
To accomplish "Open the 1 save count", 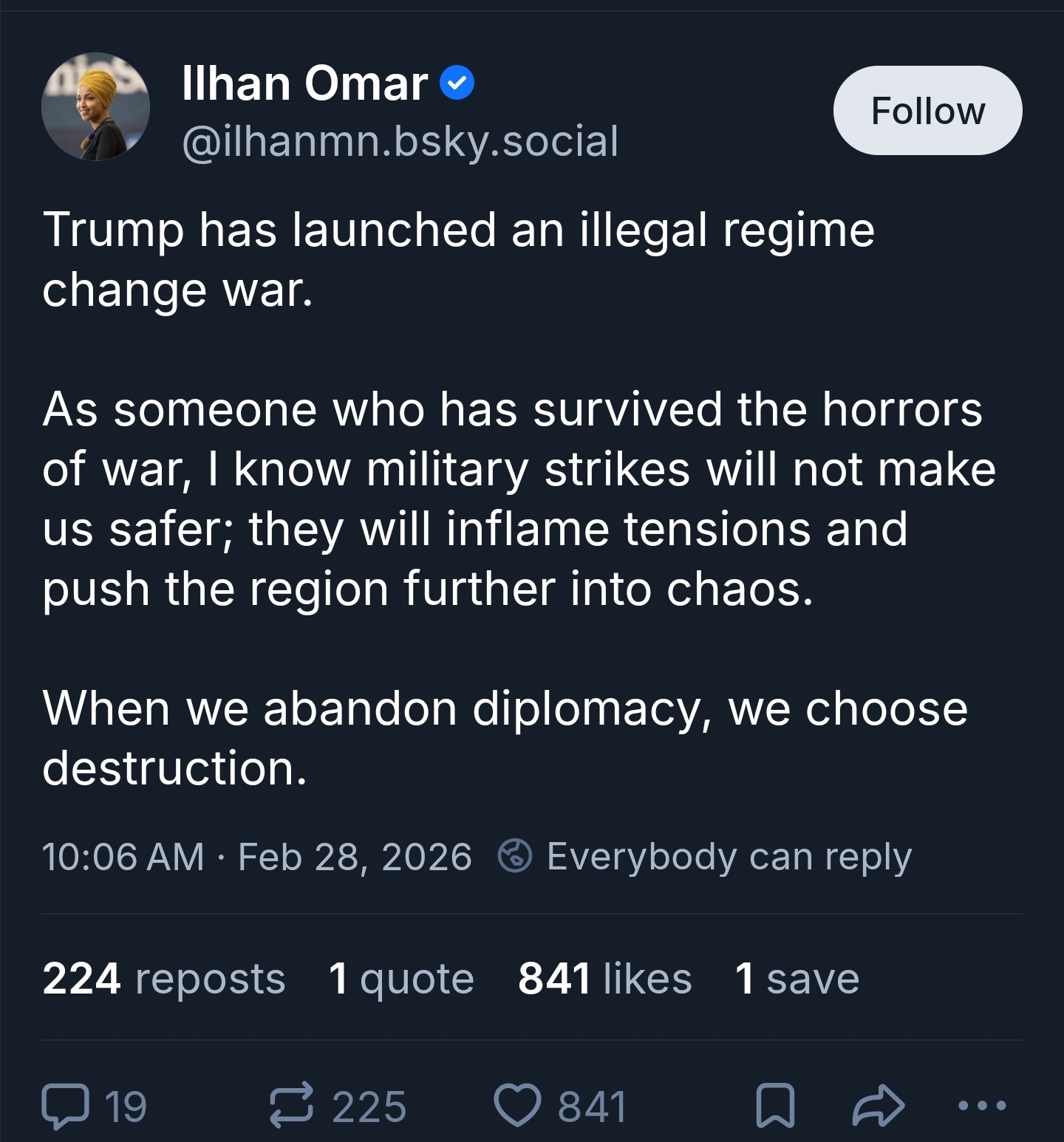I will click(x=797, y=978).
